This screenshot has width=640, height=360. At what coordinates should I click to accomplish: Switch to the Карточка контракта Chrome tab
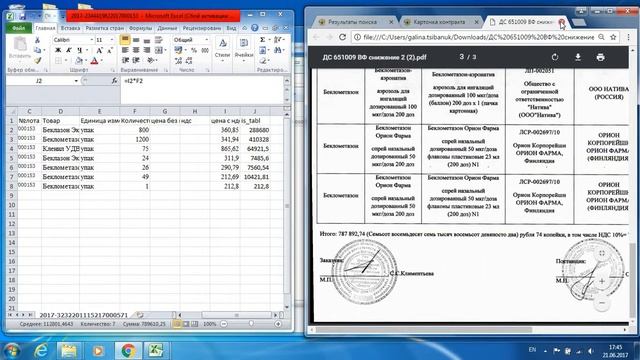439,22
